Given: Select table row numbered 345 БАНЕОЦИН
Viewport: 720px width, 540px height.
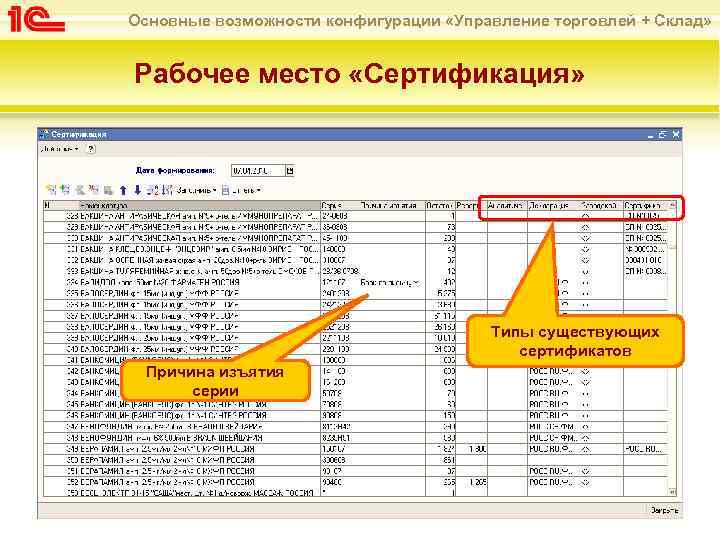Looking at the screenshot, I should tap(356, 404).
